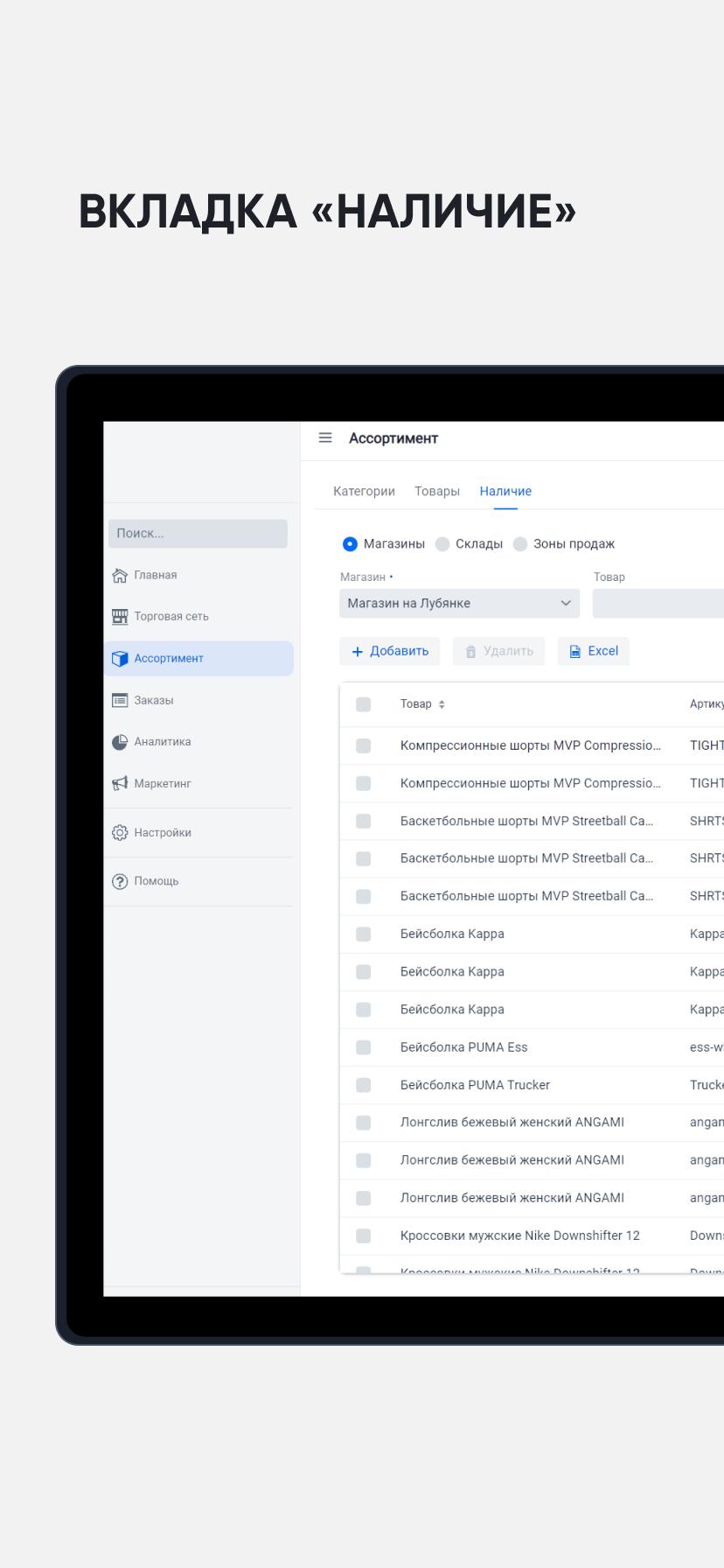Open Настройки via the gear icon
Viewport: 724px width, 1568px height.
[x=120, y=833]
